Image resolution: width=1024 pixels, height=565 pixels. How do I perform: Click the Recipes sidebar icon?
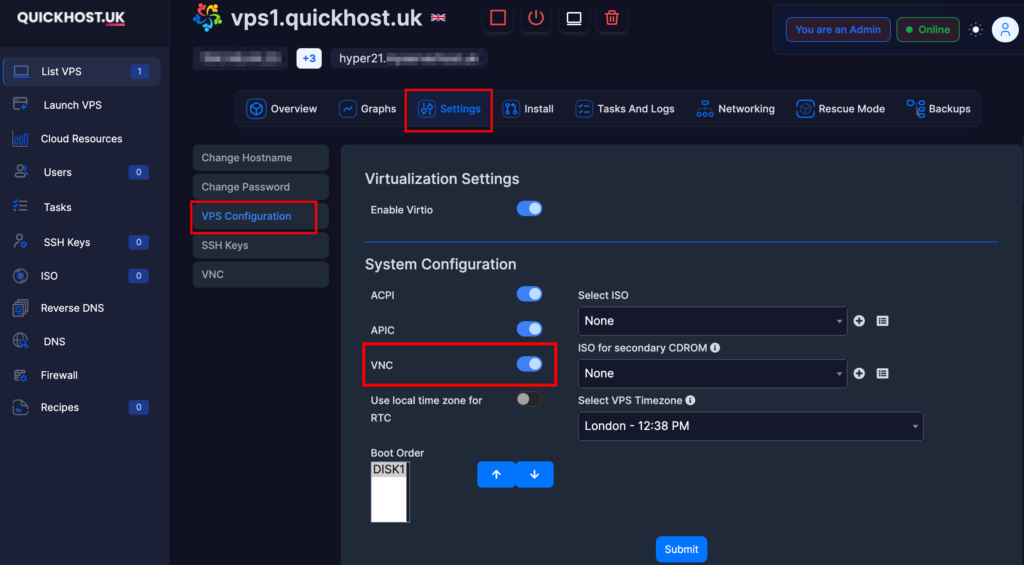tap(20, 407)
